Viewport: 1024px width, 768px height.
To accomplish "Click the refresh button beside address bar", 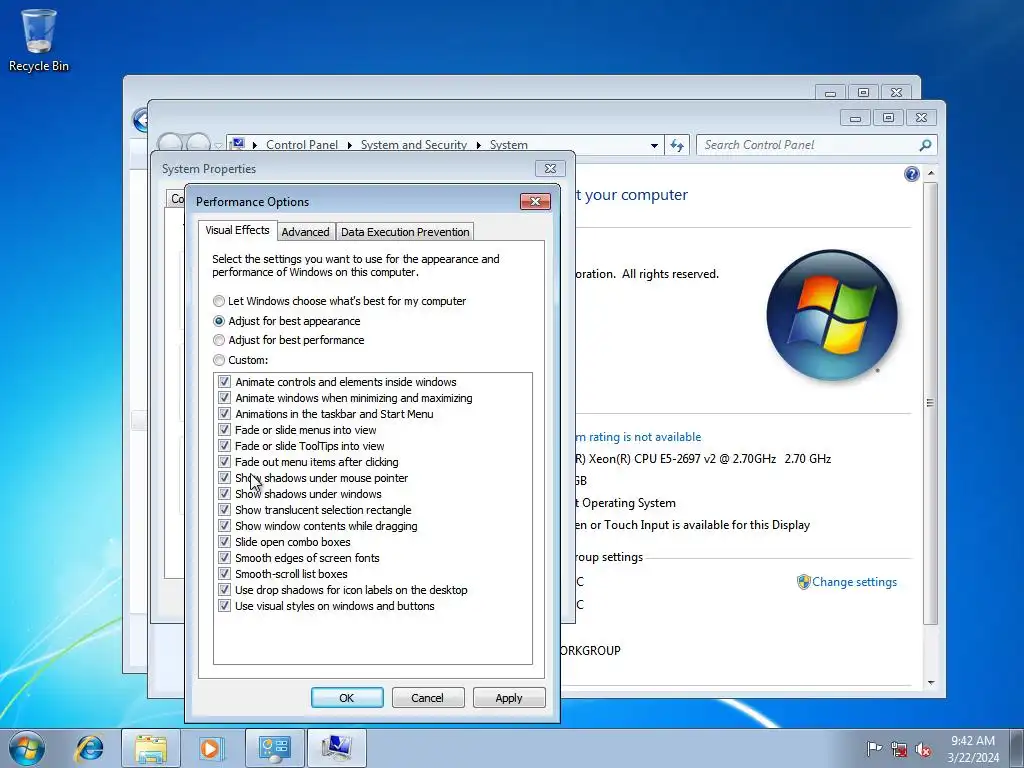I will click(677, 145).
